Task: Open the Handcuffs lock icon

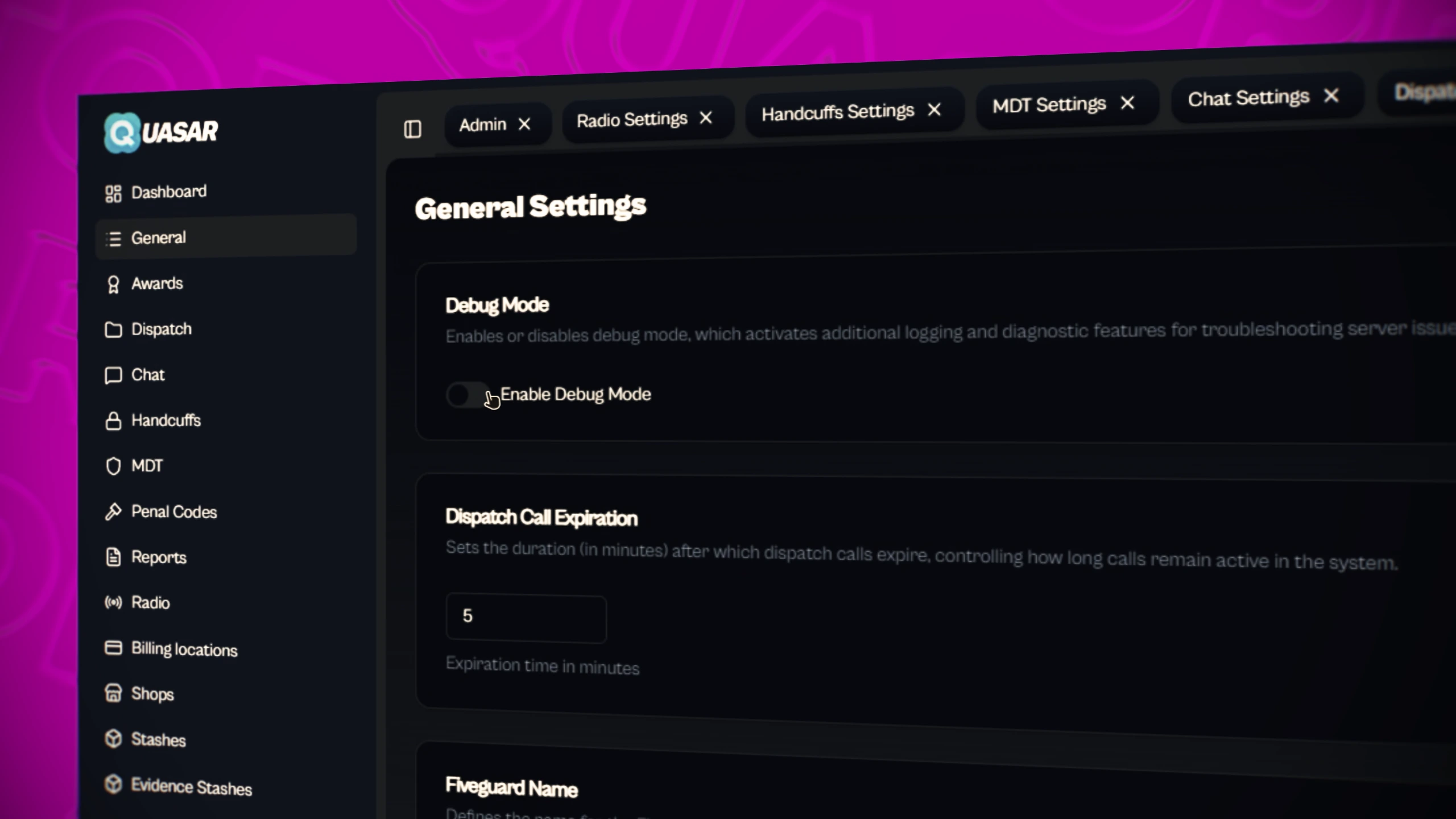Action: click(x=113, y=421)
